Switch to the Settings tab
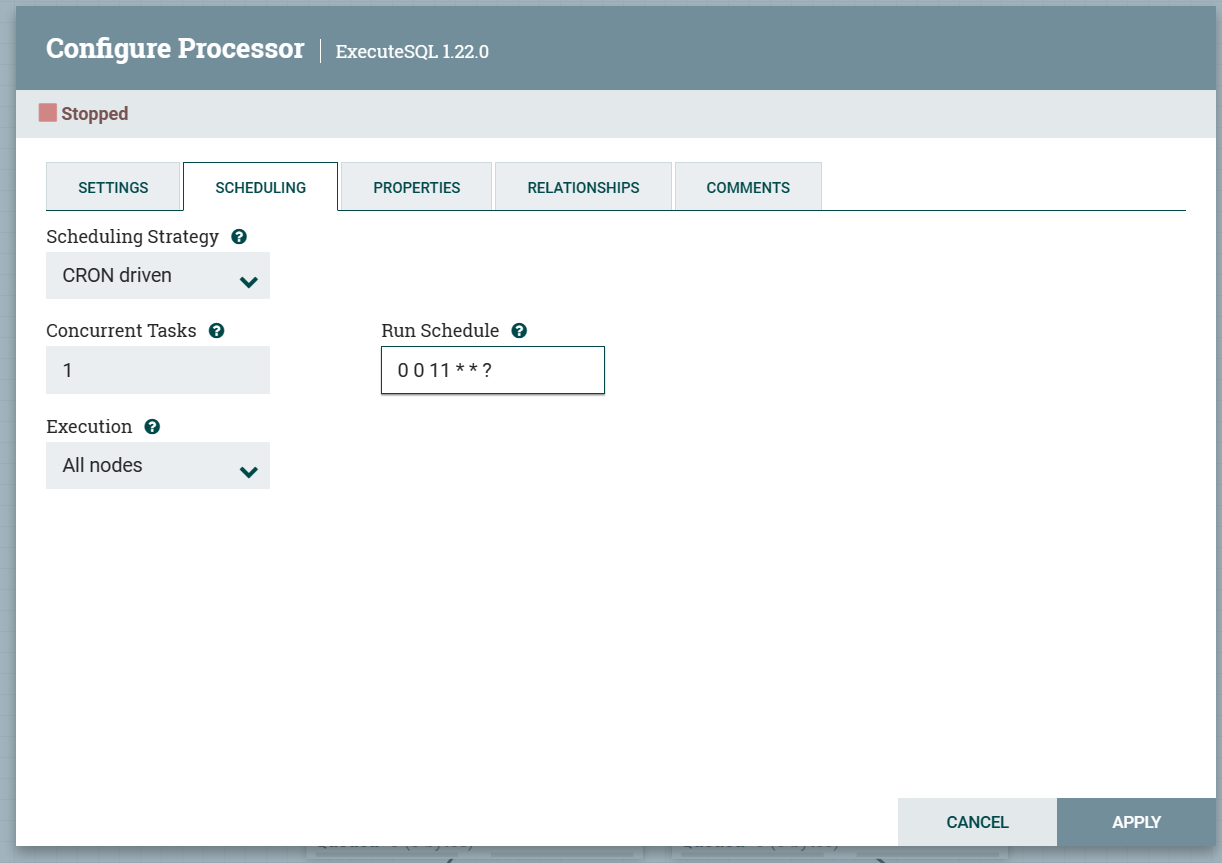 click(x=113, y=187)
